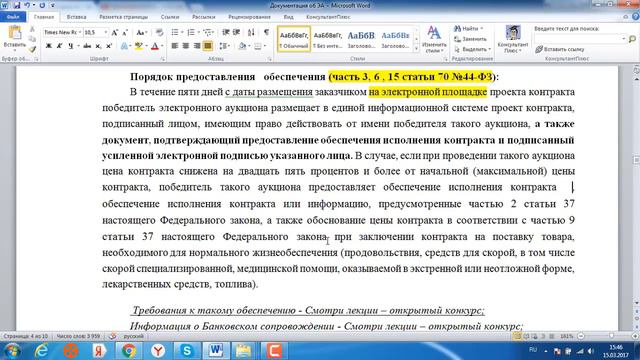Click the Вставить paste button
The width and height of the screenshot is (640, 360).
pyautogui.click(x=15, y=39)
